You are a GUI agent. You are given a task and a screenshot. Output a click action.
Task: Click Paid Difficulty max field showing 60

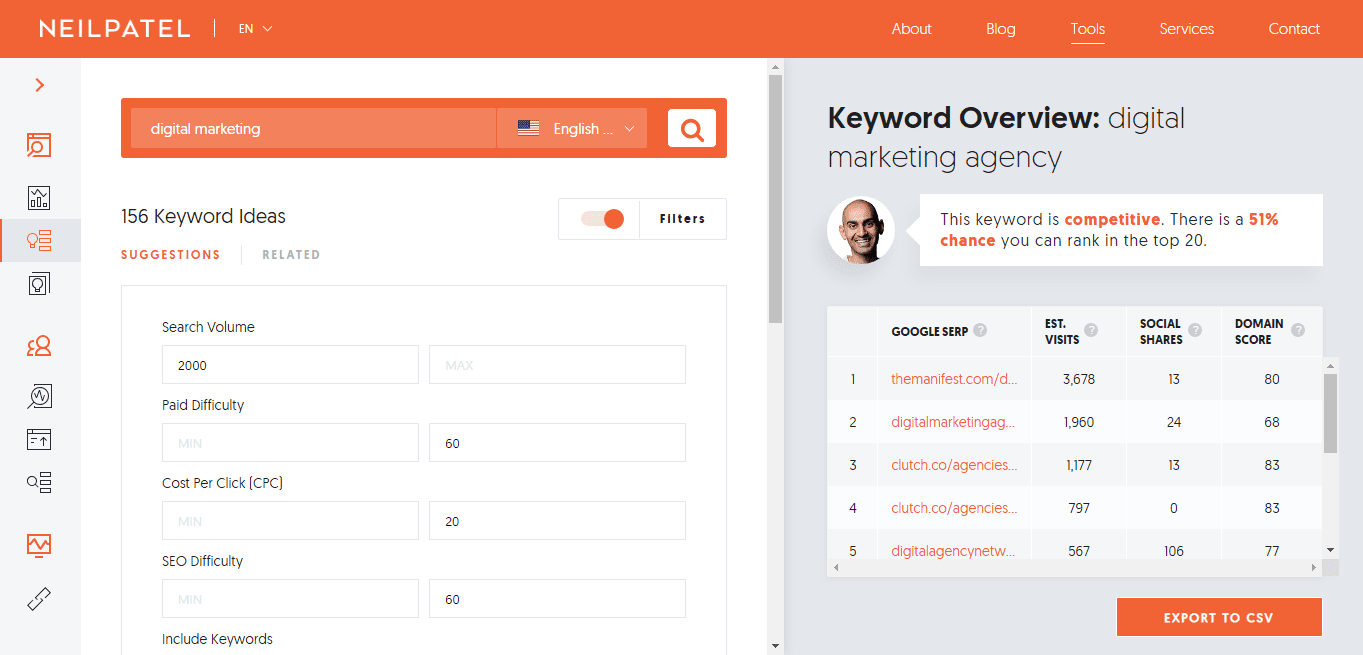coord(557,443)
